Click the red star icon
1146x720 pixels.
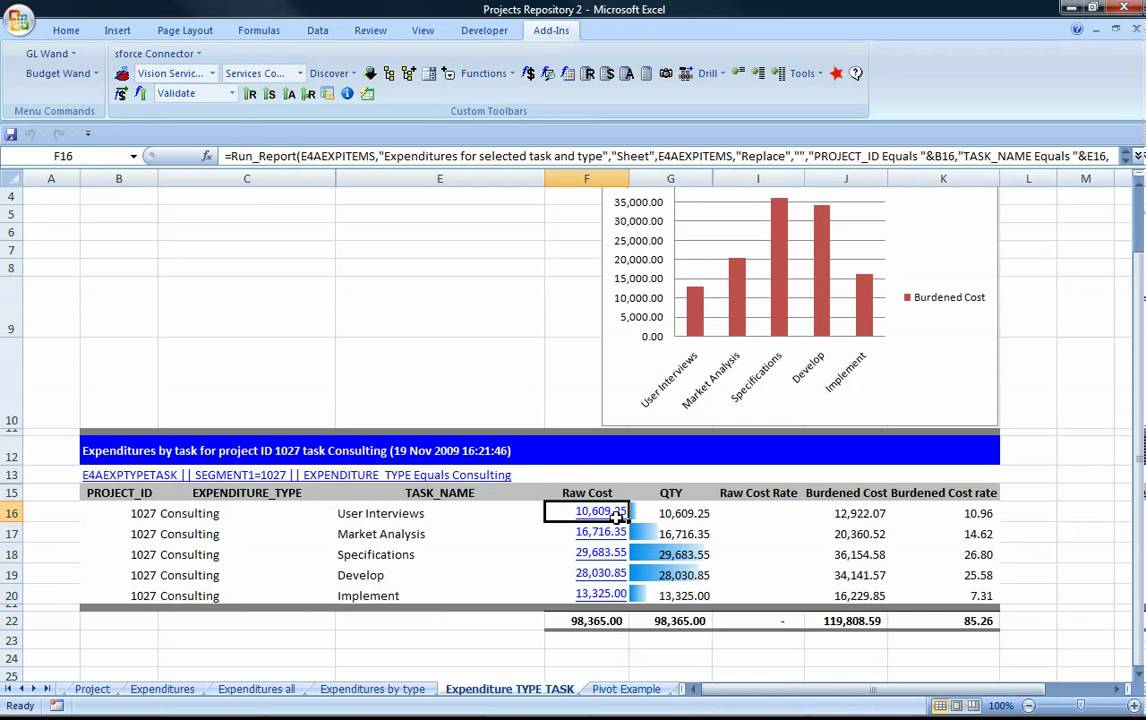pyautogui.click(x=836, y=73)
